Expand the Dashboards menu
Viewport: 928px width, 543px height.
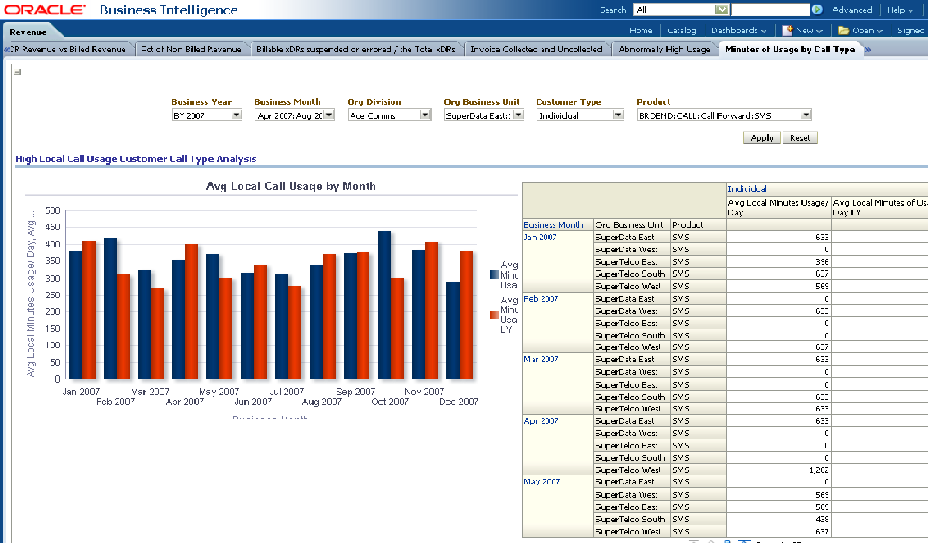(739, 30)
